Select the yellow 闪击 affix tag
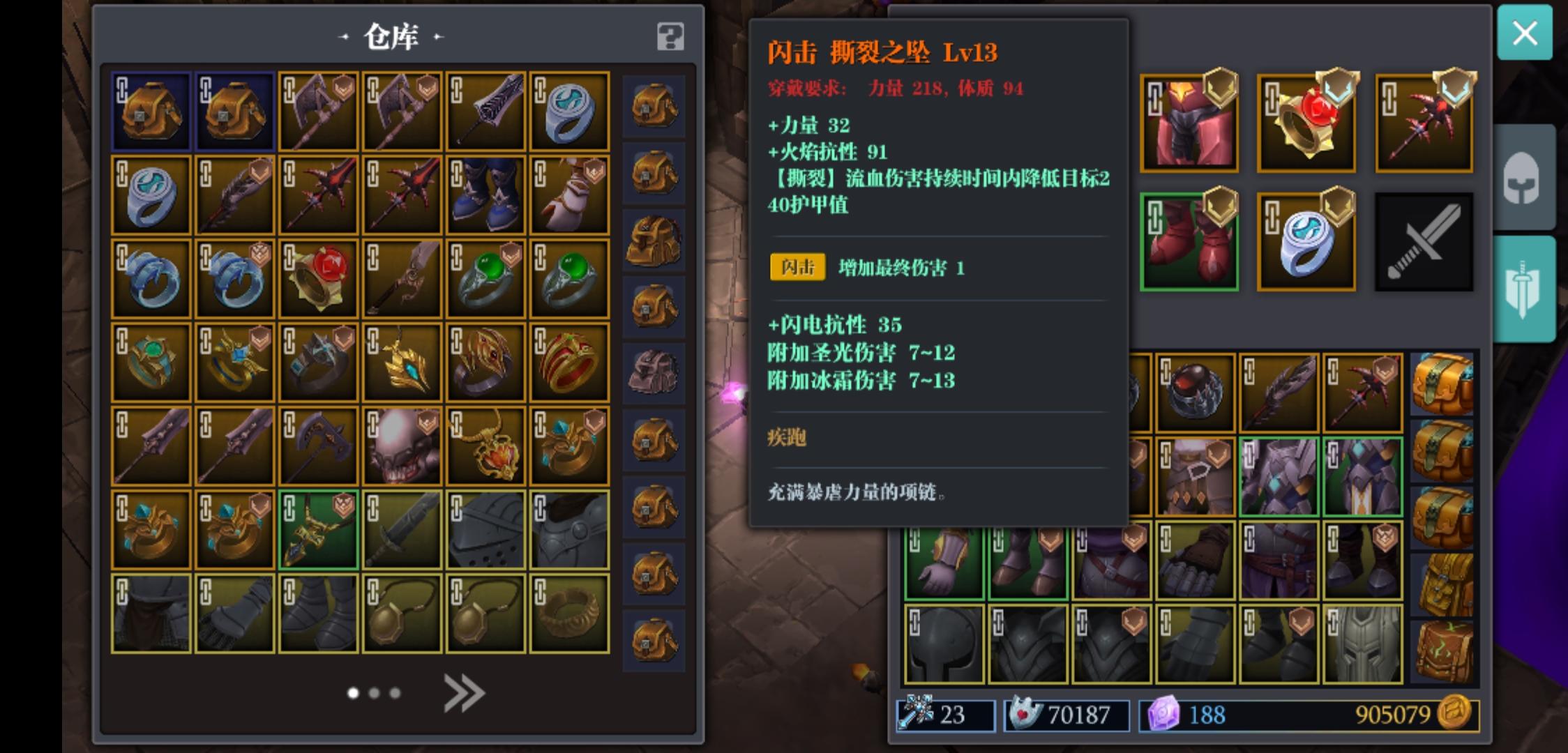 [x=797, y=267]
